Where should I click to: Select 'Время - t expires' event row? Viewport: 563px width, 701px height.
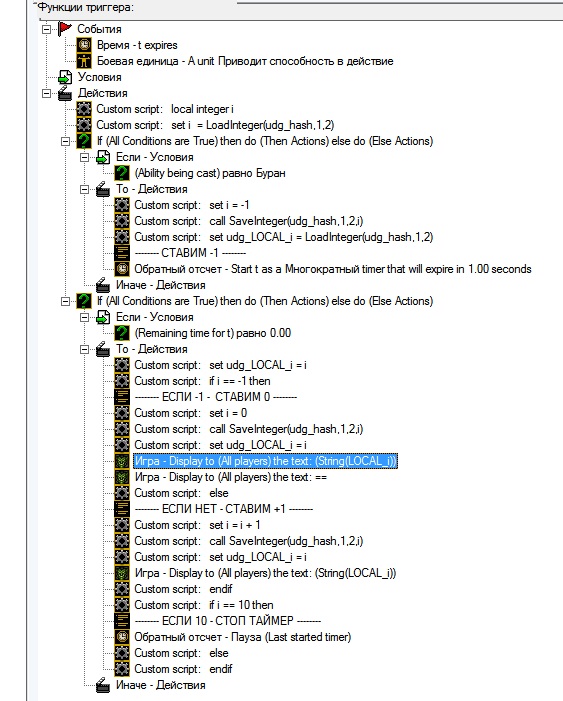point(137,45)
